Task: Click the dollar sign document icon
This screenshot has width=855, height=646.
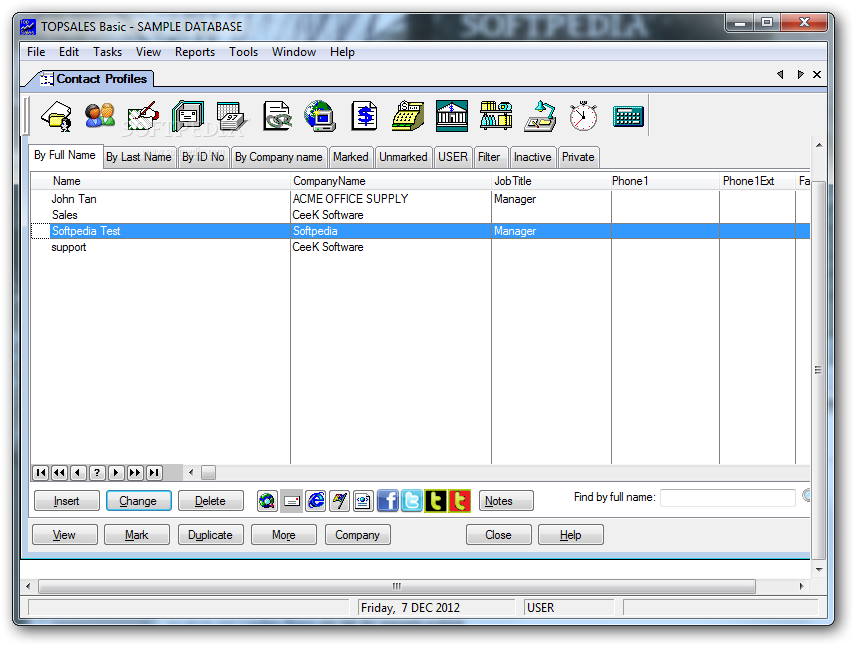Action: [x=364, y=116]
